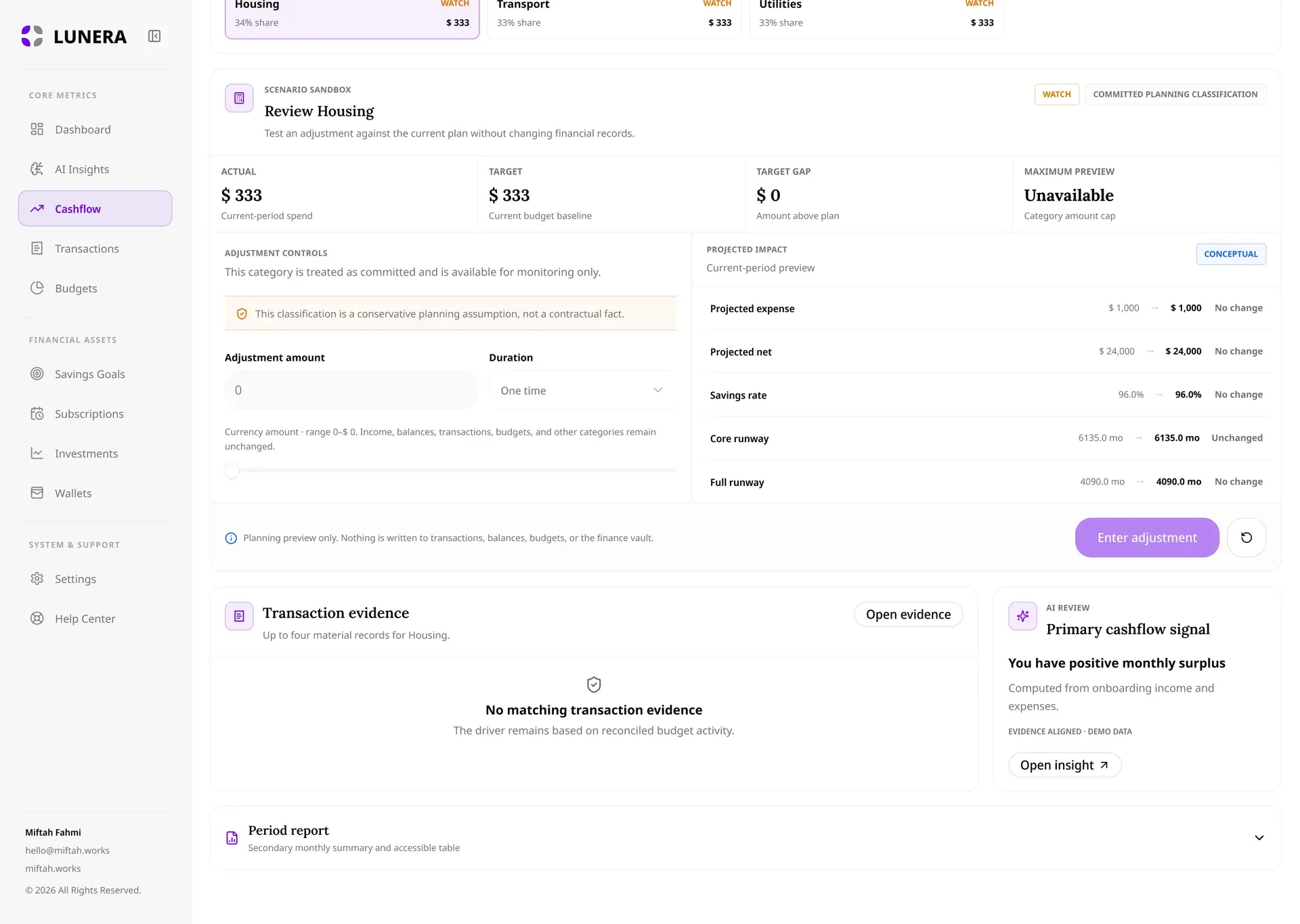Screen dimensions: 1300x924
Task: Click the hello@miftah.works email text
Action: point(67,850)
